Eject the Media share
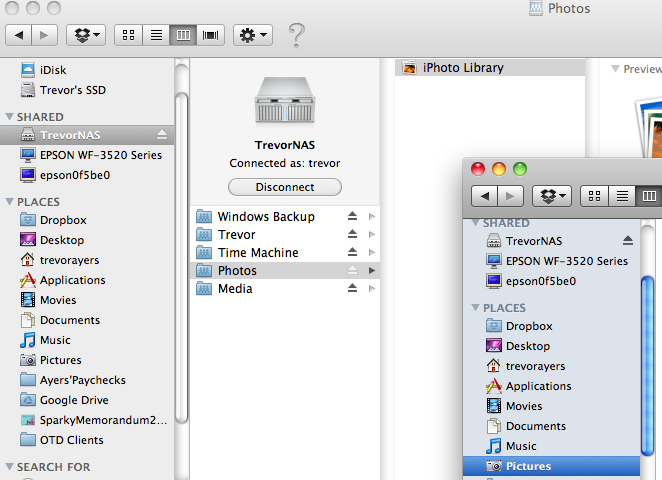This screenshot has height=480, width=662. (x=353, y=288)
